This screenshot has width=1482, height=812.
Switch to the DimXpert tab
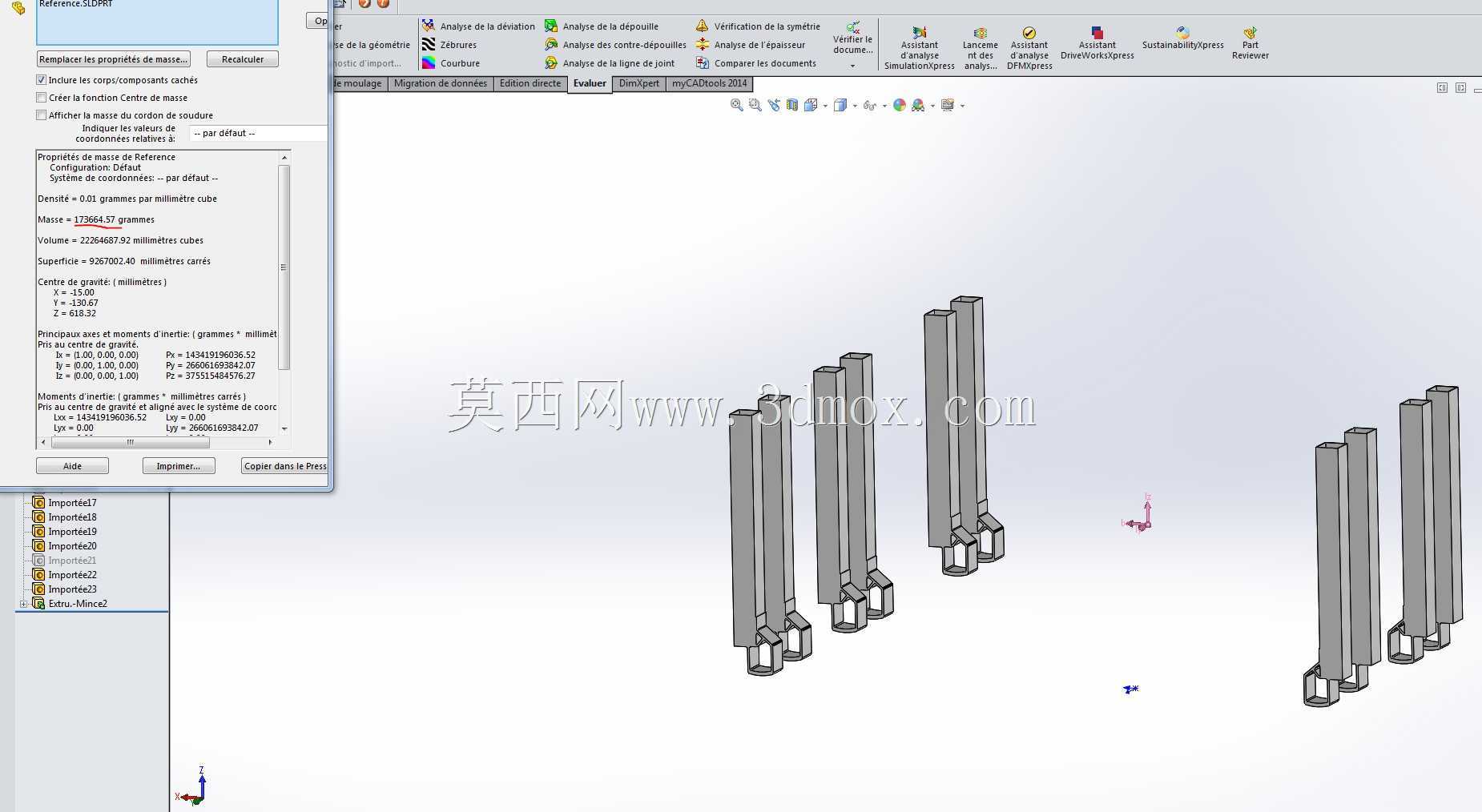pyautogui.click(x=639, y=83)
